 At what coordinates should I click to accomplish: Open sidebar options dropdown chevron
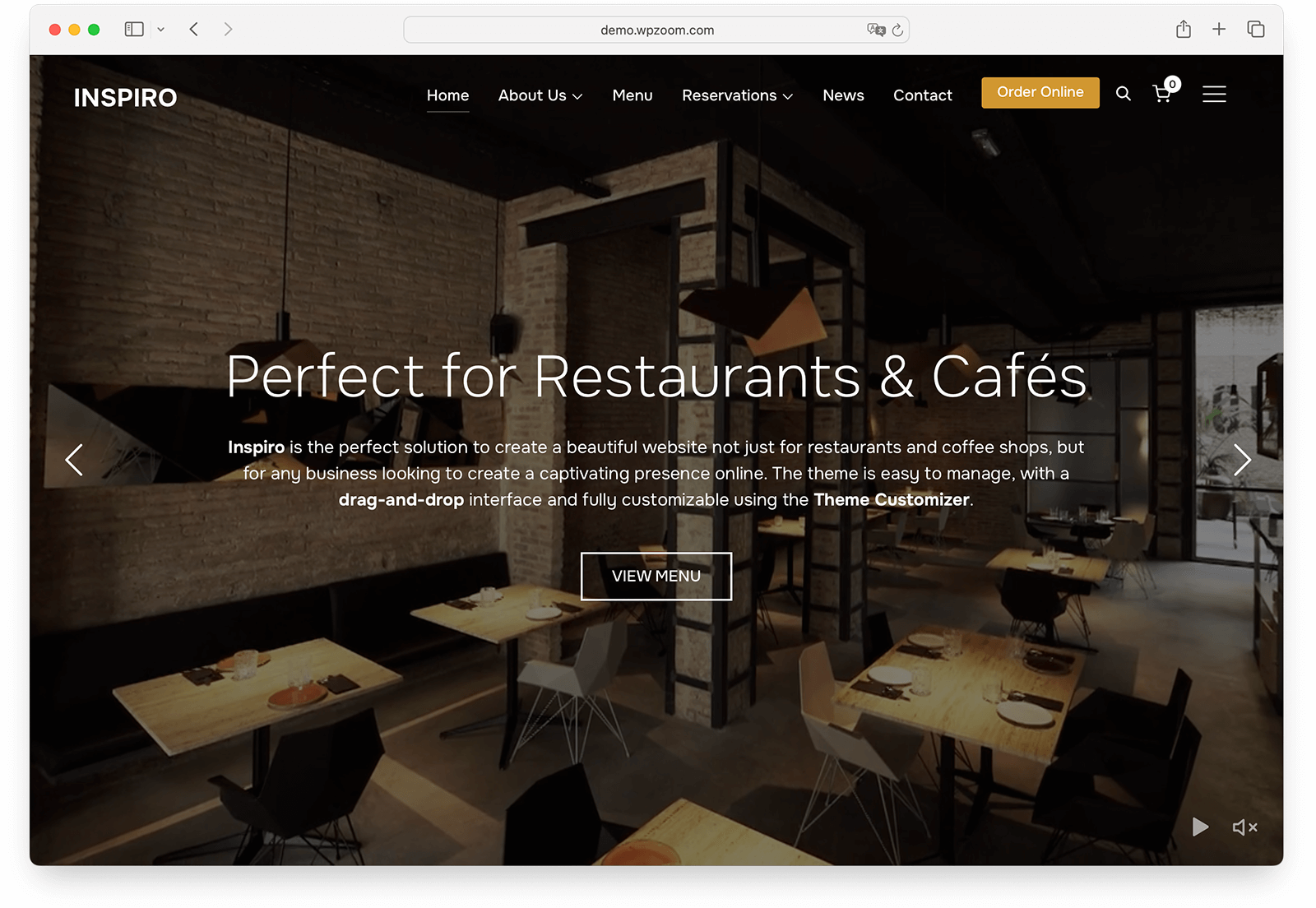(161, 30)
